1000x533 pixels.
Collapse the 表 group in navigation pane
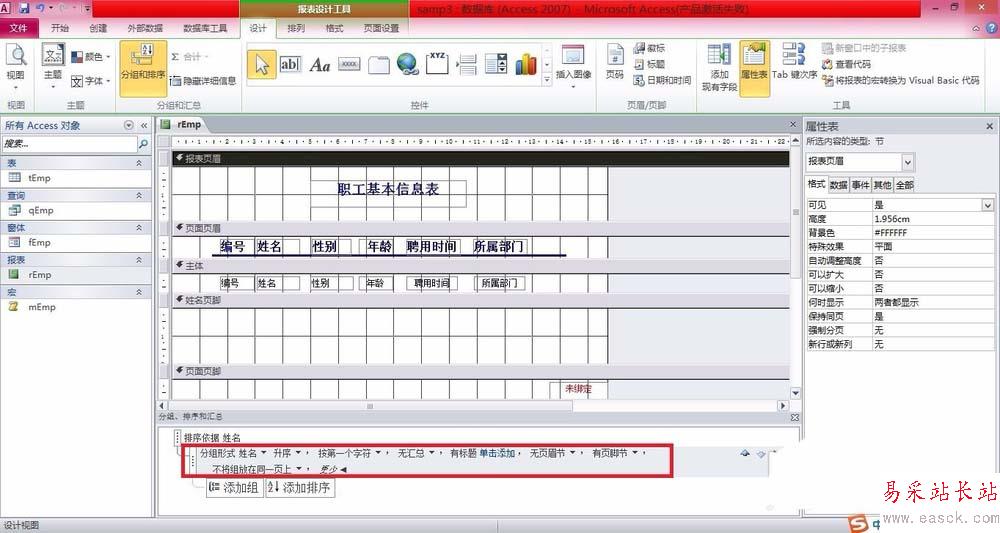(139, 163)
